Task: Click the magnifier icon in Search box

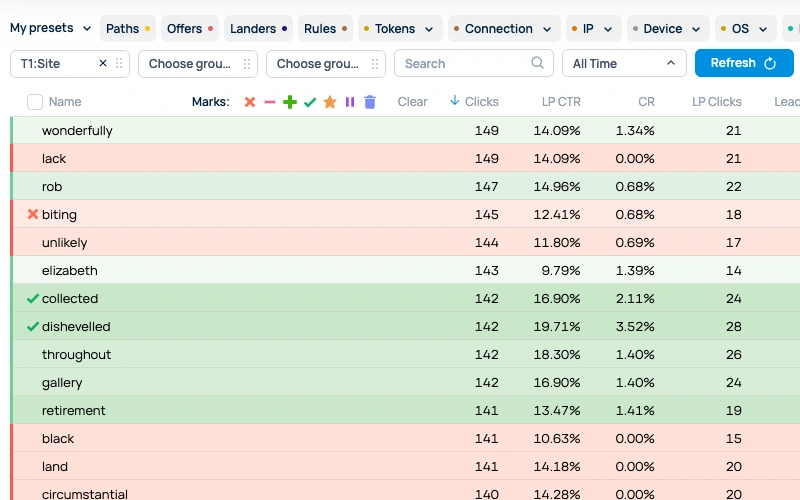Action: click(x=538, y=63)
